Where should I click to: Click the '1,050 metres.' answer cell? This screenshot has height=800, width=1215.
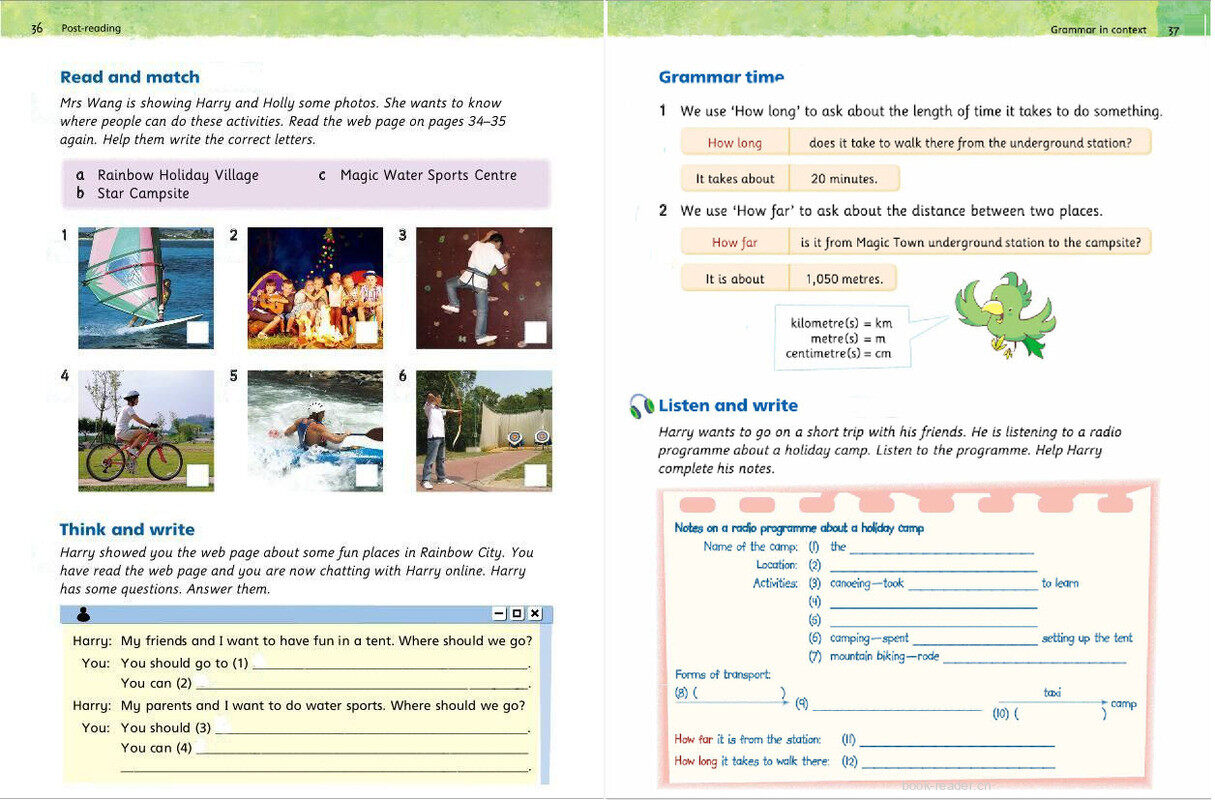(843, 279)
